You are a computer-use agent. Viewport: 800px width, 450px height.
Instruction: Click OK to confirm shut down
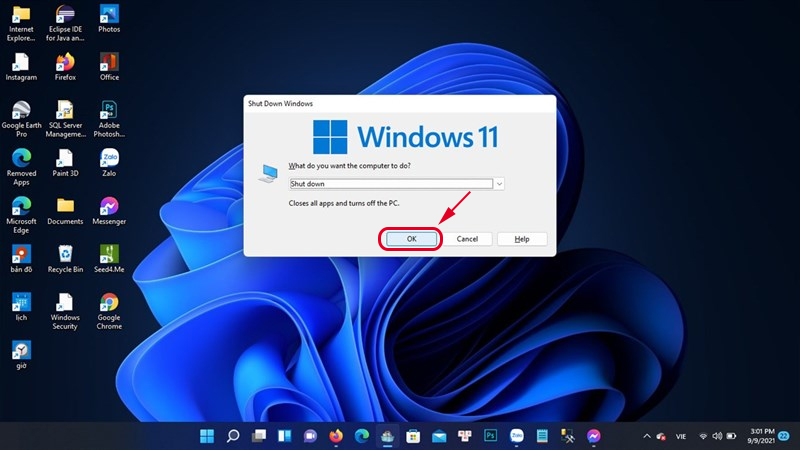(410, 239)
